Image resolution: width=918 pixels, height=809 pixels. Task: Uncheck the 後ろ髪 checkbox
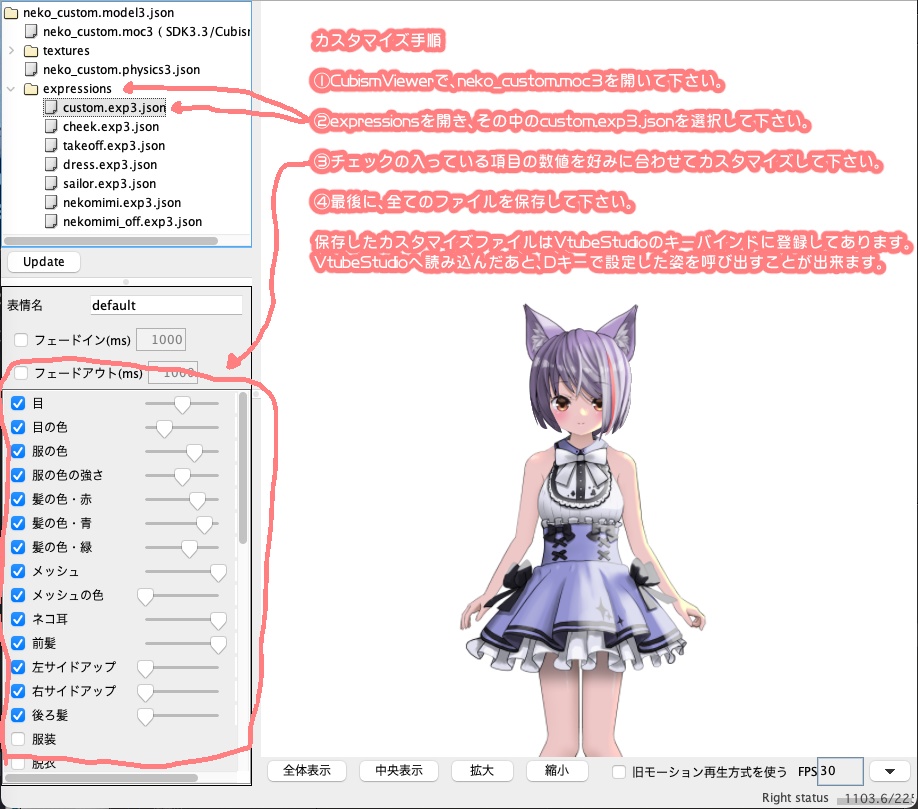coord(18,715)
